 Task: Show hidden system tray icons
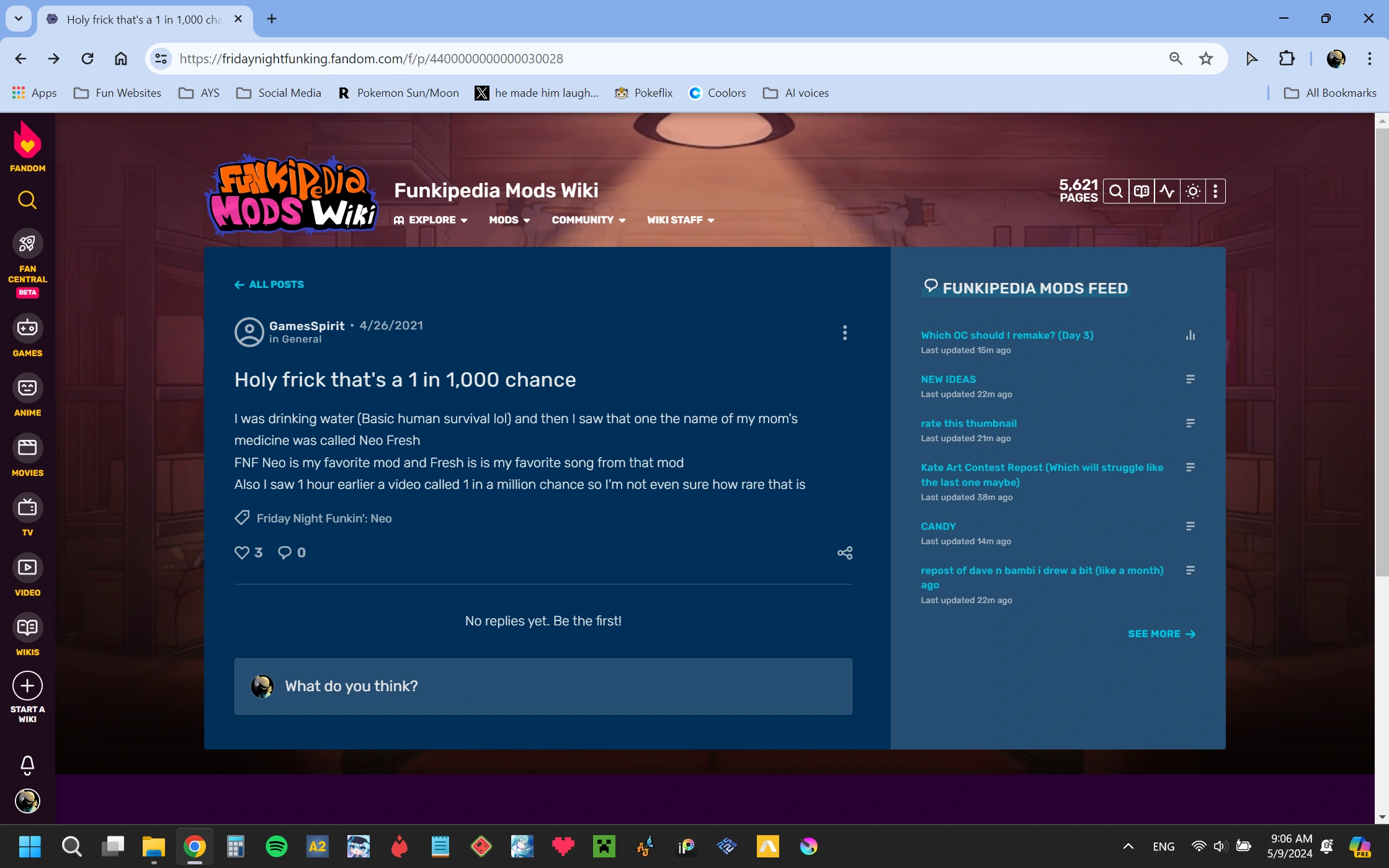(x=1128, y=846)
